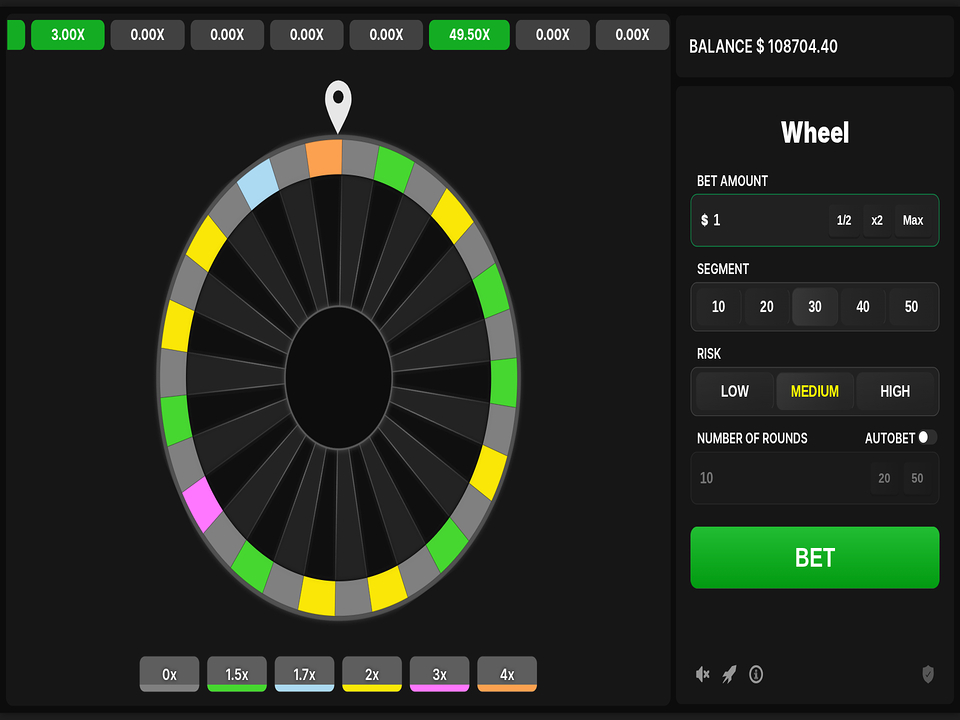Open the game info icon

click(x=757, y=675)
